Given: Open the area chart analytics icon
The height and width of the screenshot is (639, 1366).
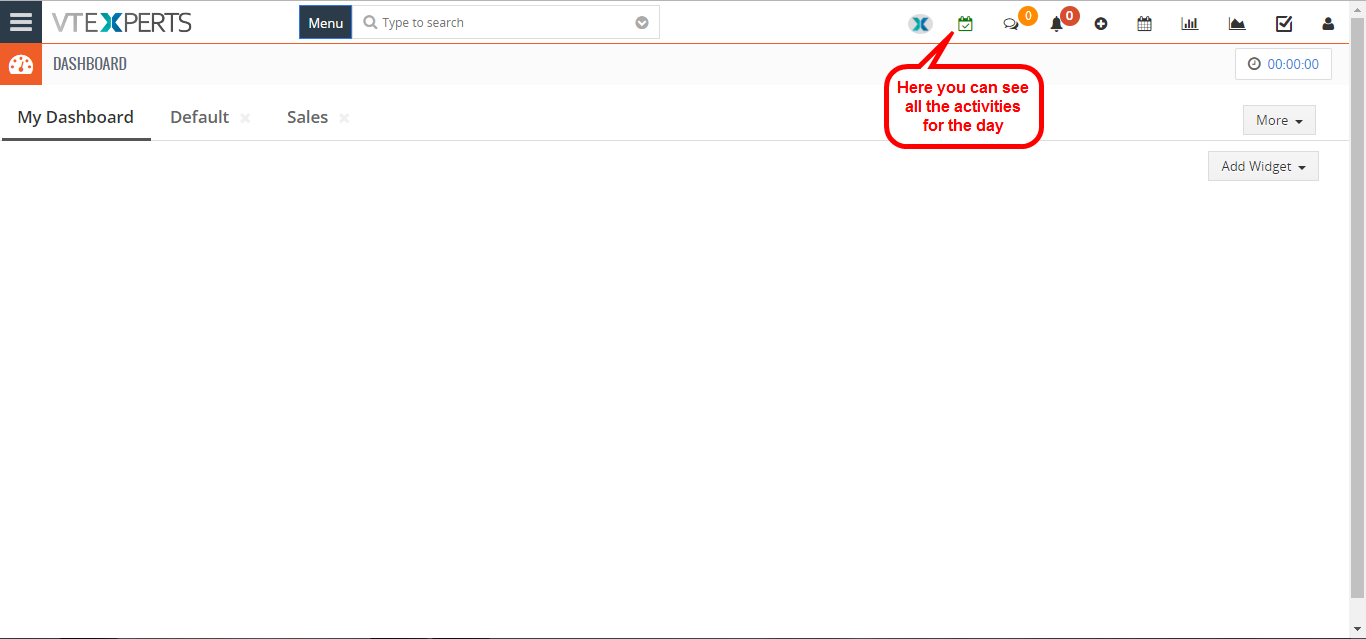Looking at the screenshot, I should [x=1237, y=24].
